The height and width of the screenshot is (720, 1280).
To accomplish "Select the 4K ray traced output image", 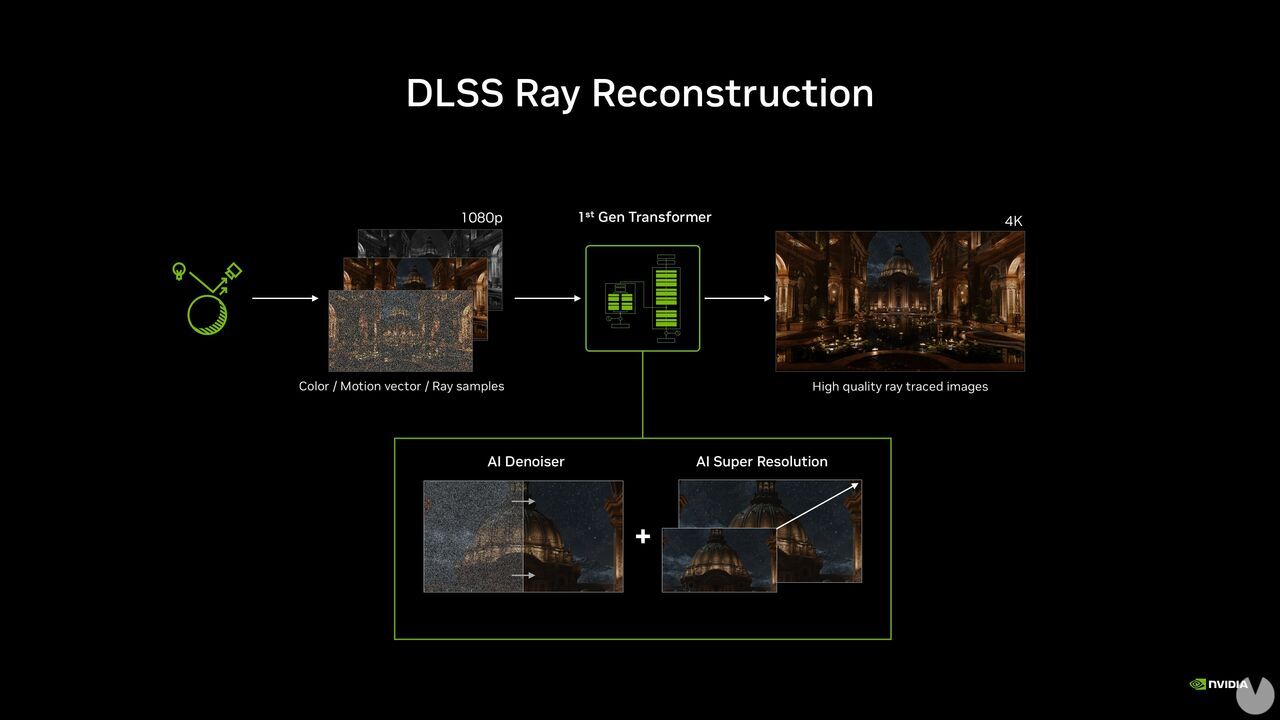I will click(900, 301).
